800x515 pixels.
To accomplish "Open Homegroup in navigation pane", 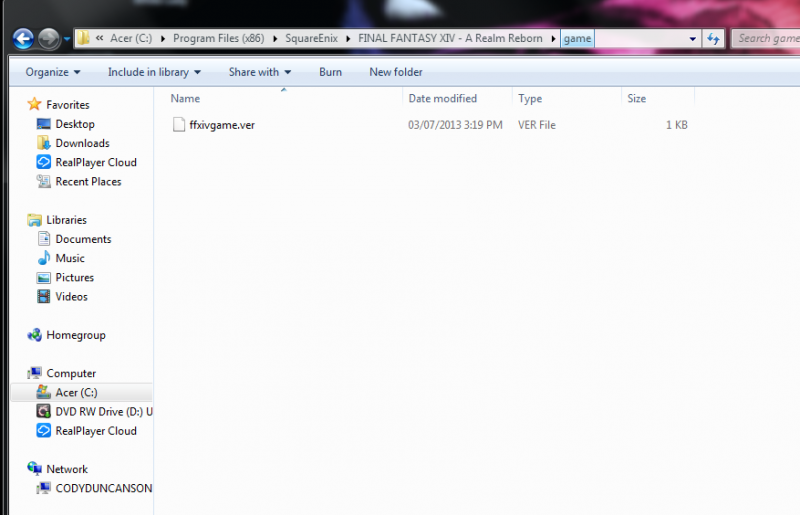I will pyautogui.click(x=76, y=335).
